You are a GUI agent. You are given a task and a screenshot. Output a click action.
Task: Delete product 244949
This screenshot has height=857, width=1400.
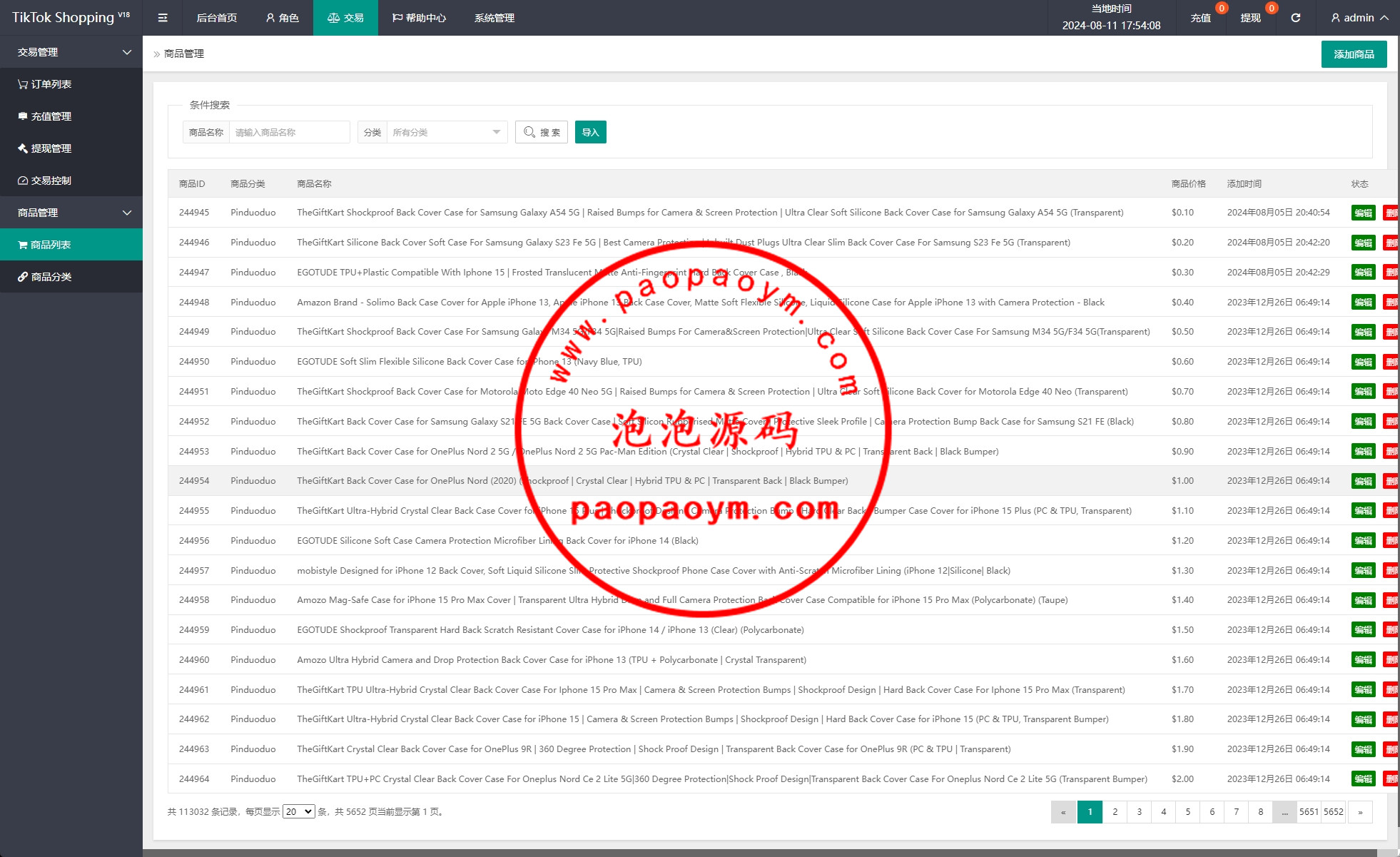click(x=1391, y=332)
